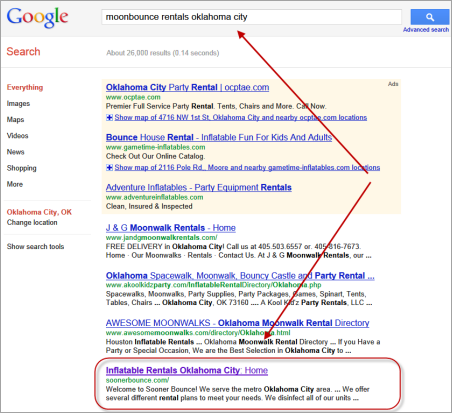Click the Google logo
The height and width of the screenshot is (413, 452).
tap(37, 18)
